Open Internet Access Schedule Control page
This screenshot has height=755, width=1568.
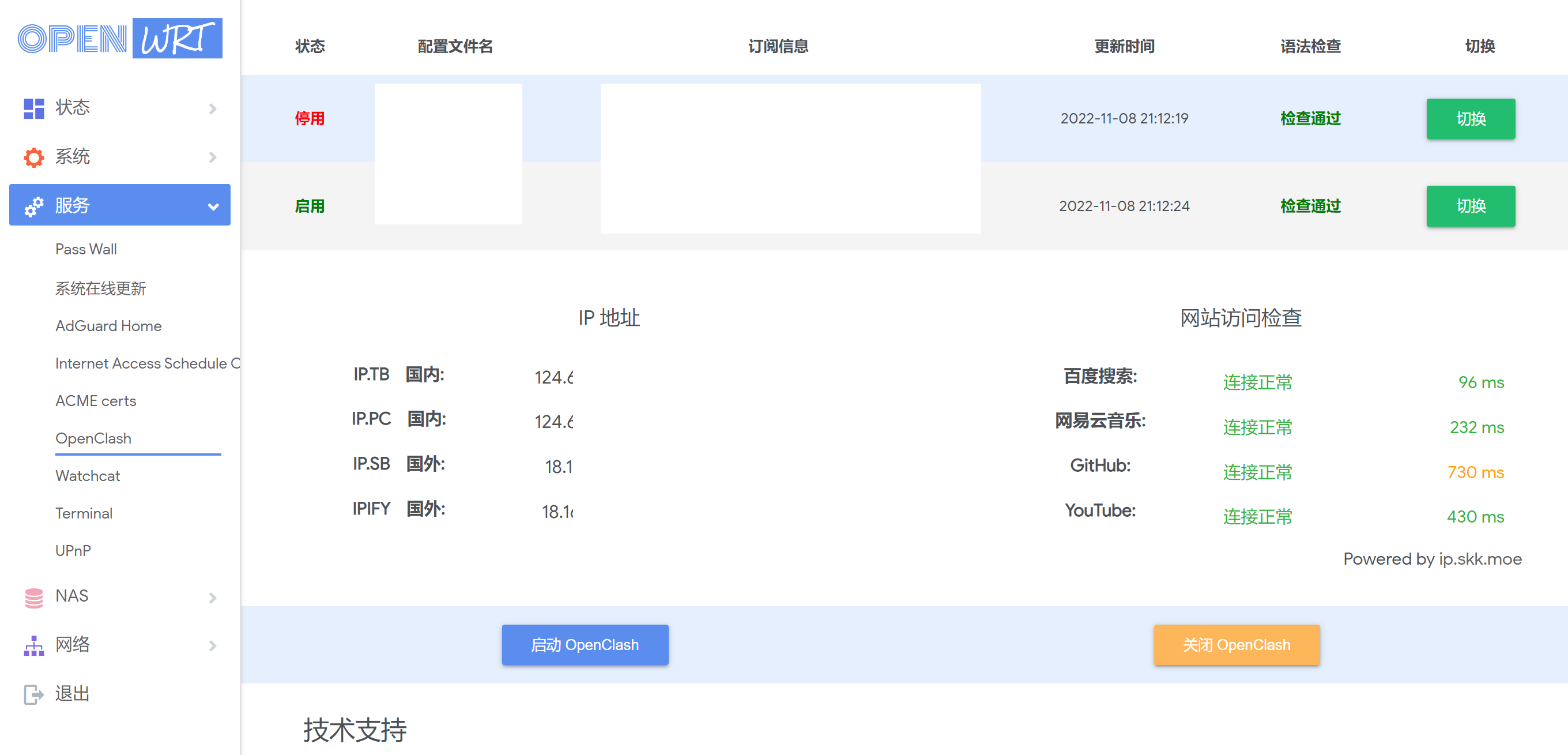[x=148, y=363]
